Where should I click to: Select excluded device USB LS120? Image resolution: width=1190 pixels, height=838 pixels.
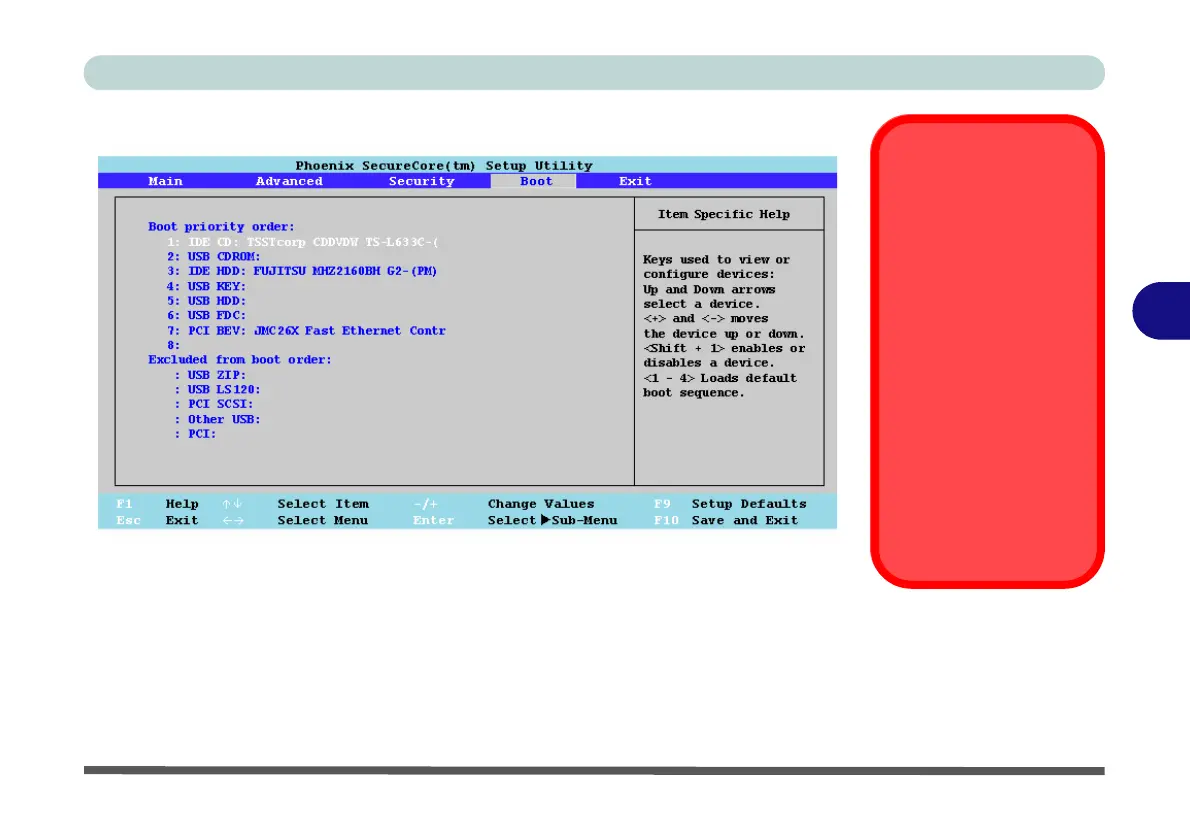pos(217,389)
